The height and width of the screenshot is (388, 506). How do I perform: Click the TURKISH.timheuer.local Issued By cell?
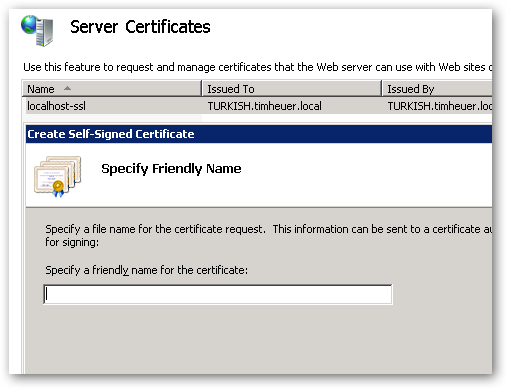point(440,106)
